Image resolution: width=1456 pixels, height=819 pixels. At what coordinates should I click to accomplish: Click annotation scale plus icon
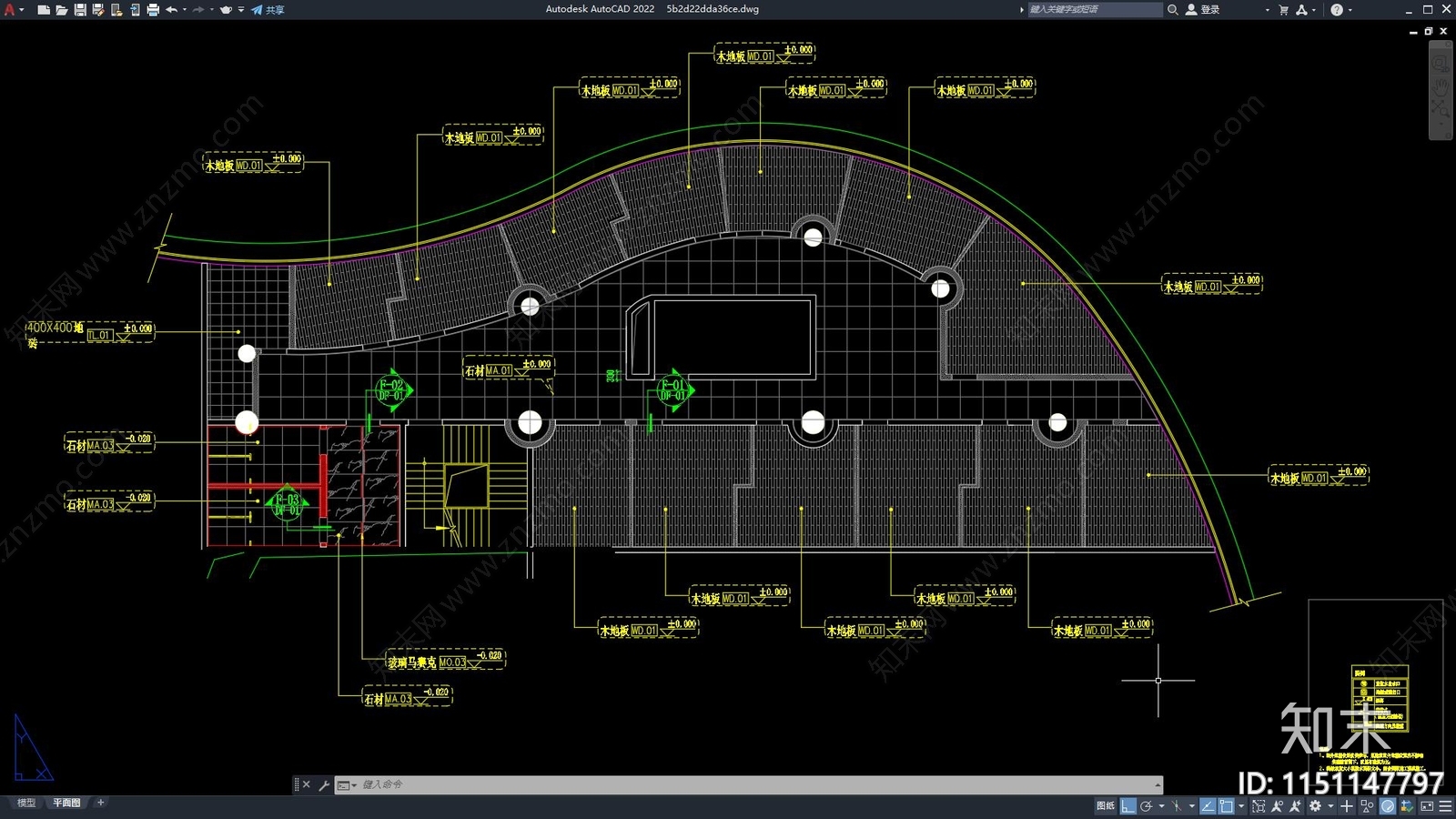coord(1347,805)
